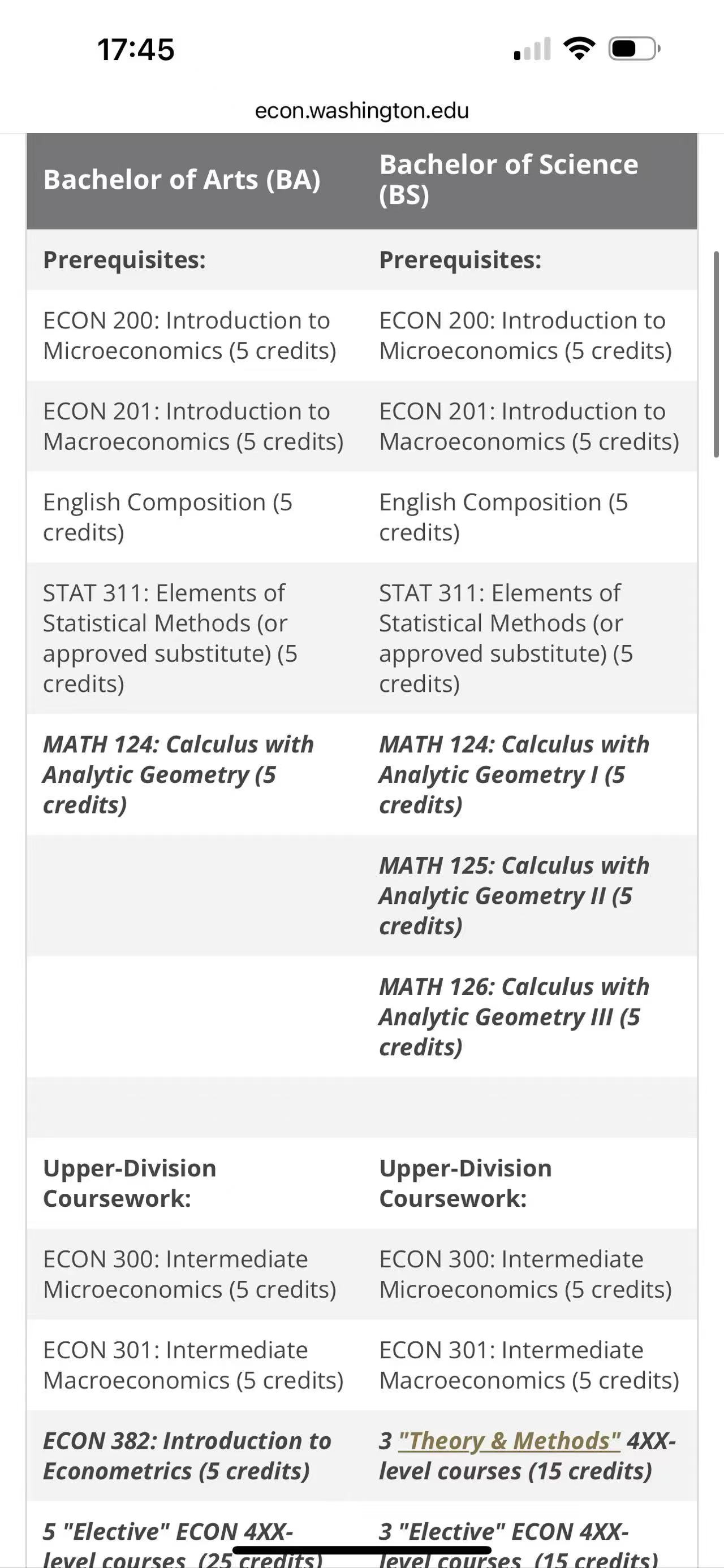This screenshot has height=1568, width=724.
Task: Tap the Bachelor of Science (BS) column header
Action: tap(508, 180)
